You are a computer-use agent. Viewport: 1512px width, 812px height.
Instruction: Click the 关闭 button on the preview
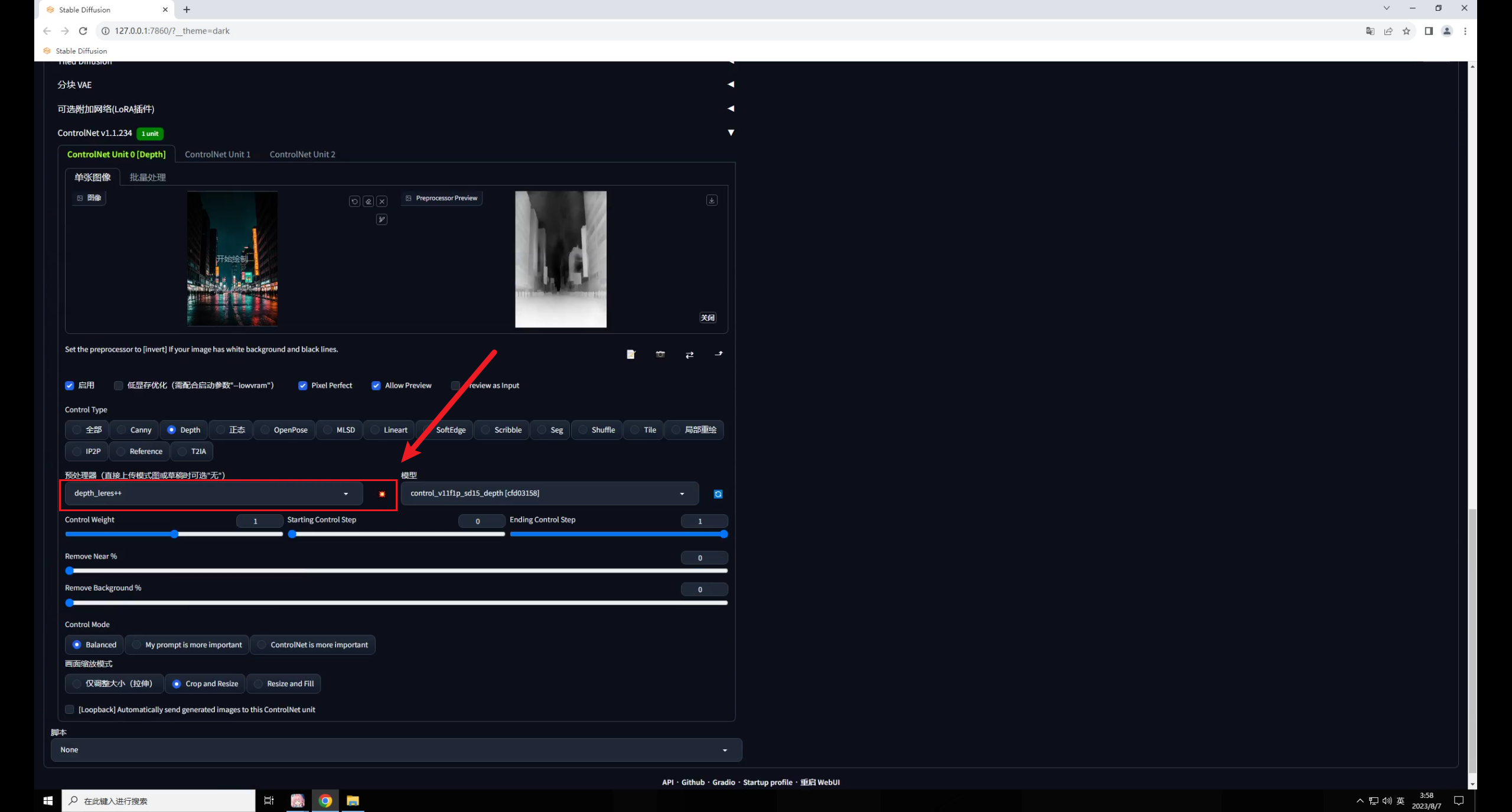coord(708,318)
